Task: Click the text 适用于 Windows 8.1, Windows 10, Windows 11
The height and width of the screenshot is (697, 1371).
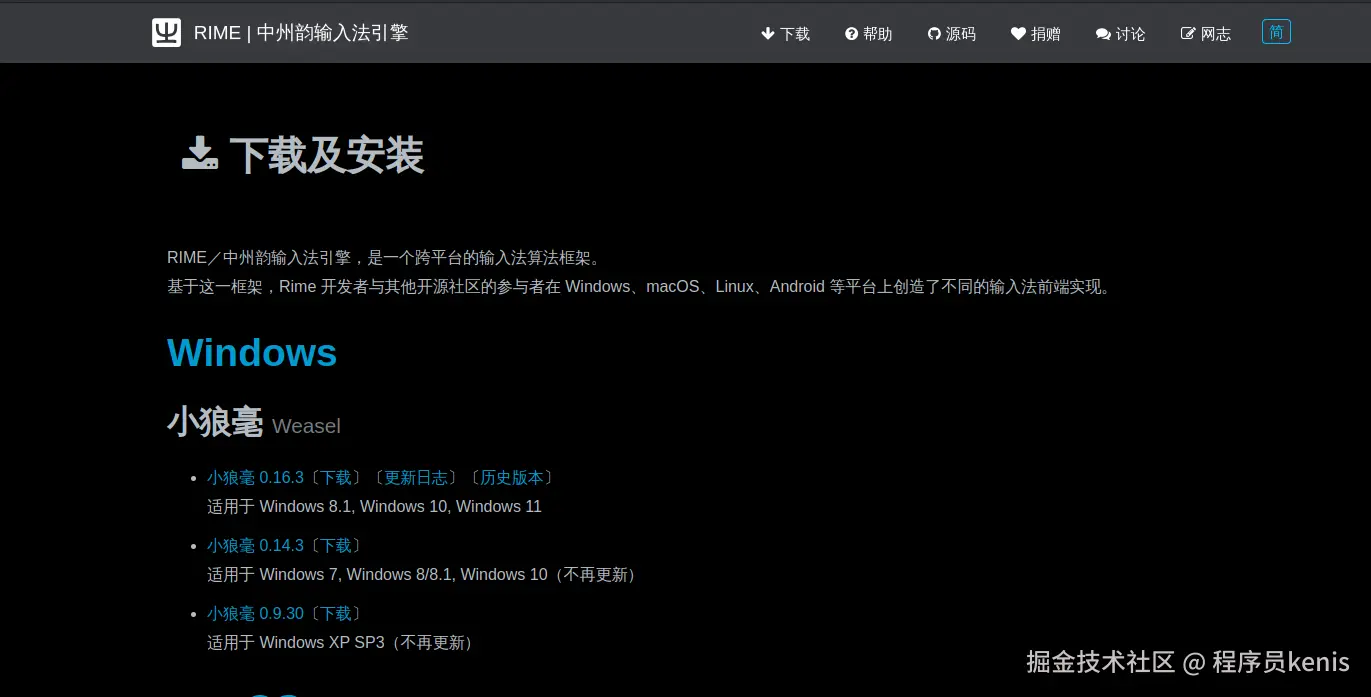Action: [374, 507]
